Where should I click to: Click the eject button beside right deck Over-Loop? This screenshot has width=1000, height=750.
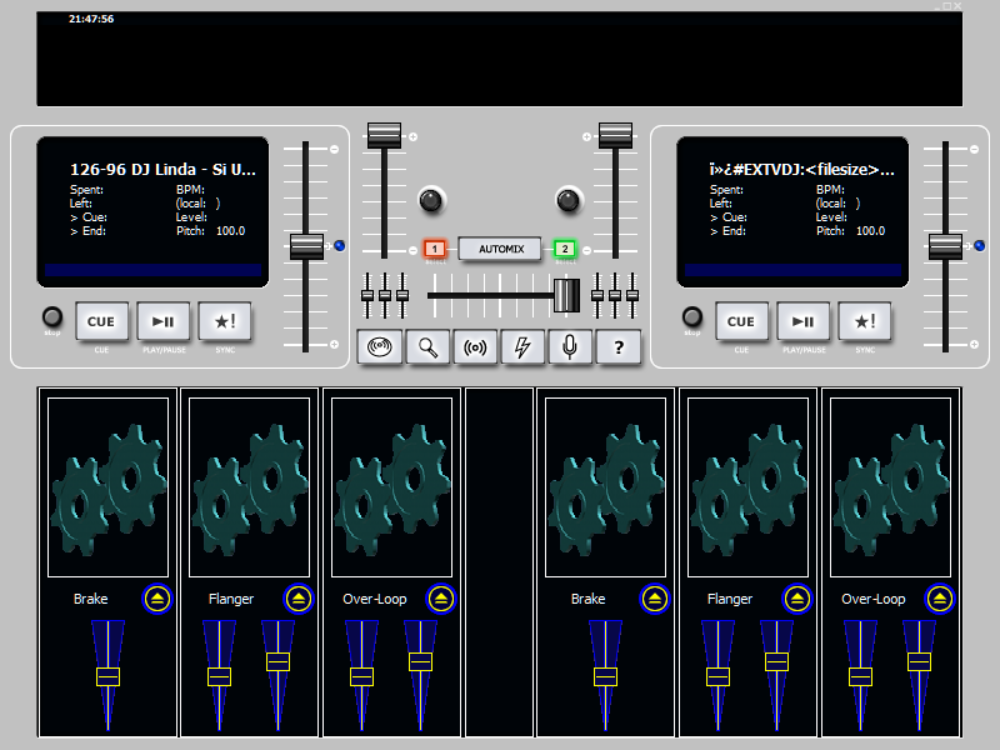[940, 599]
